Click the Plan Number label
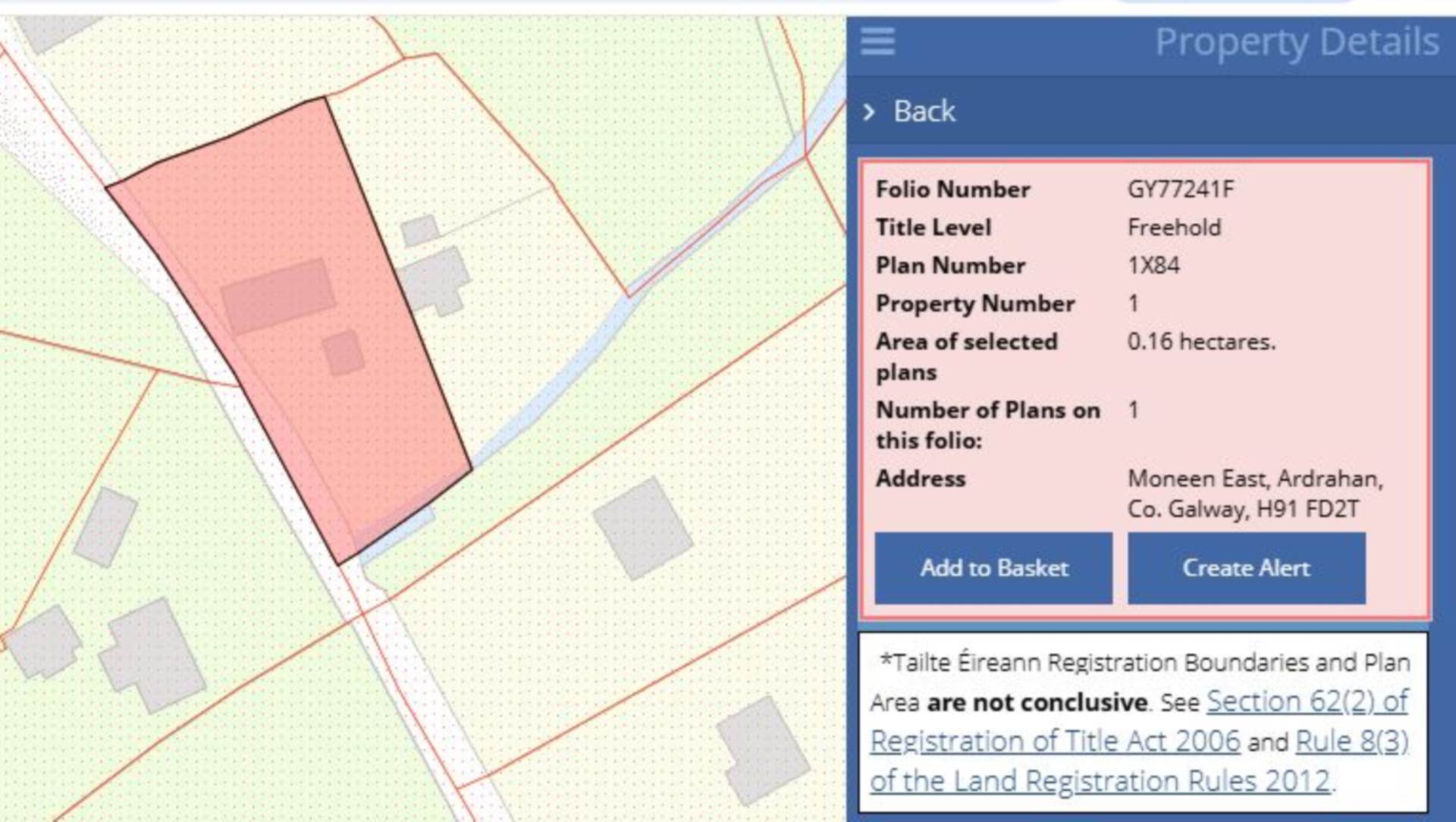The image size is (1456, 822). coord(950,265)
